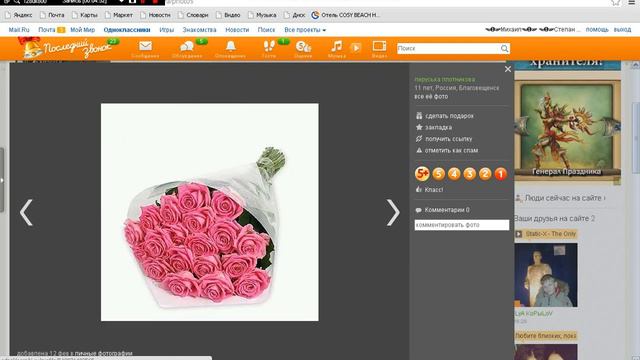The height and width of the screenshot is (360, 640).
Task: Click the search magnifier icon
Action: pos(504,49)
